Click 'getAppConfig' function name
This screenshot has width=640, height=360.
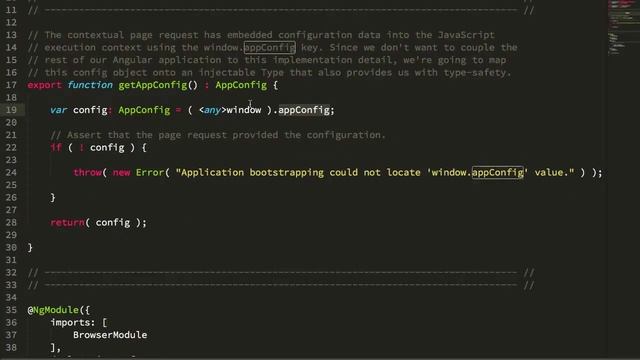tap(153, 85)
